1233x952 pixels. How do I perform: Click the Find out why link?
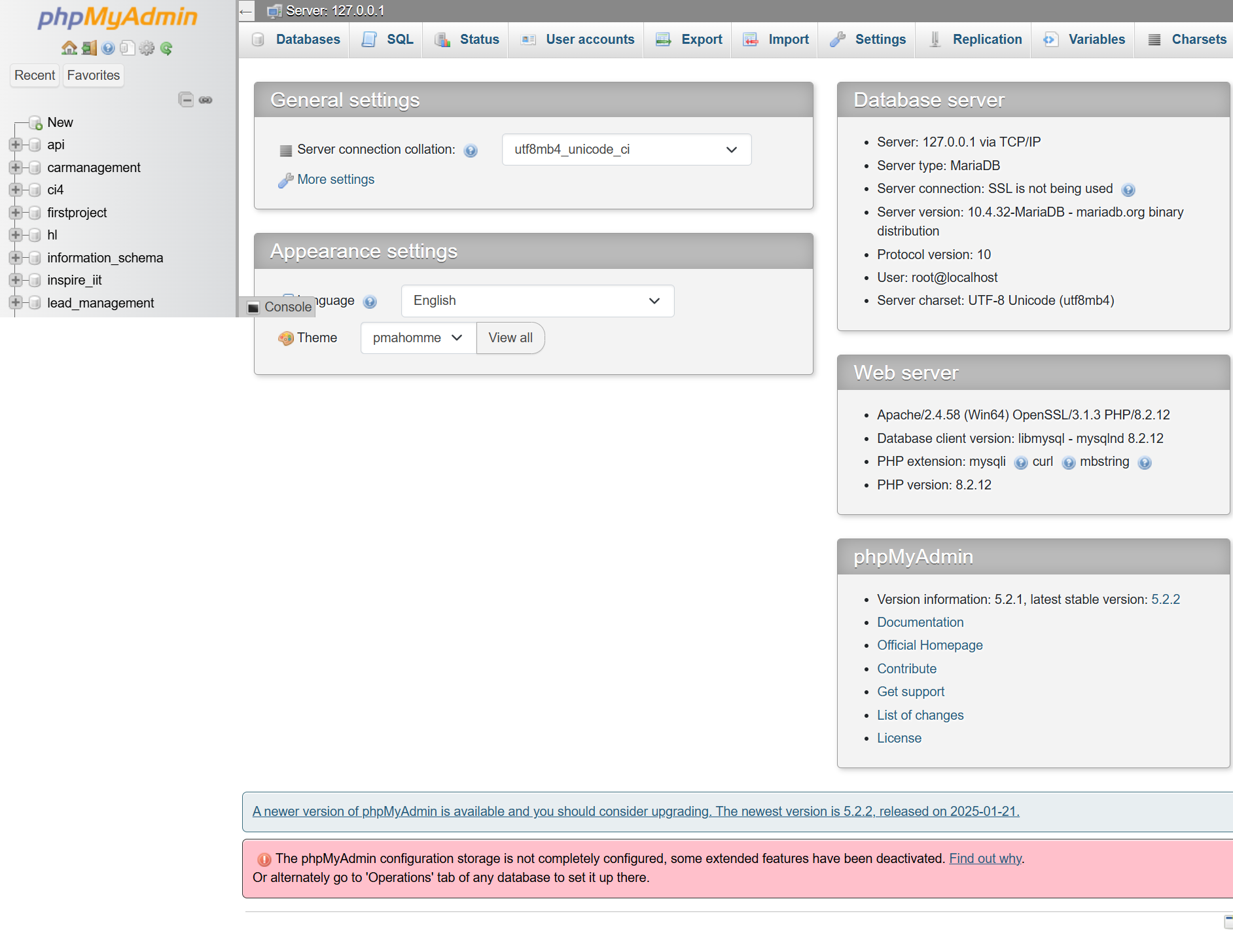985,858
